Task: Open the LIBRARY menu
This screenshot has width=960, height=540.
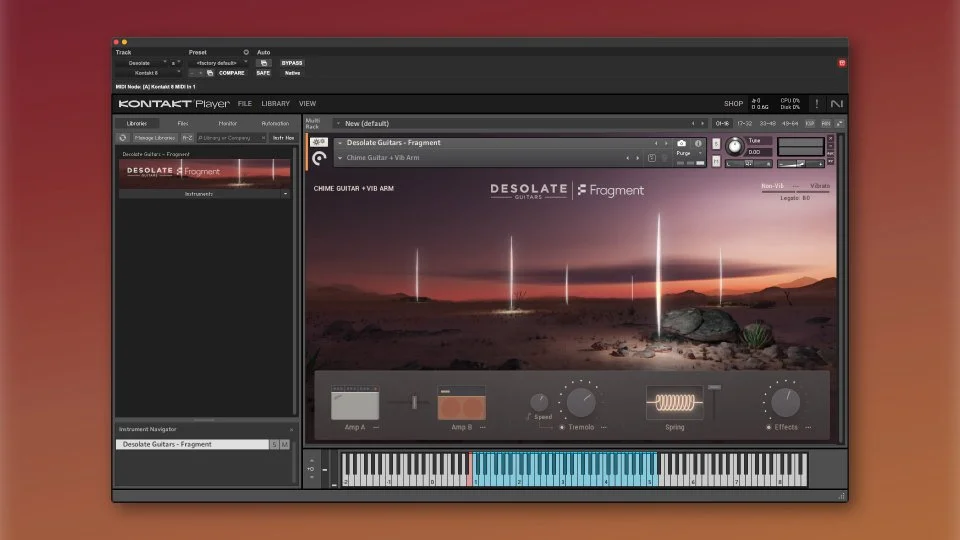Action: [276, 104]
